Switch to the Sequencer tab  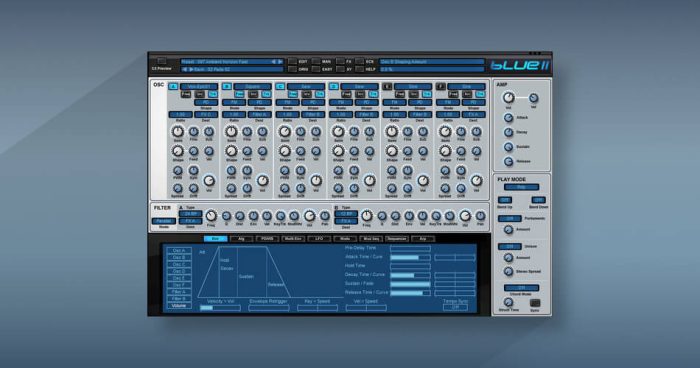coord(396,239)
